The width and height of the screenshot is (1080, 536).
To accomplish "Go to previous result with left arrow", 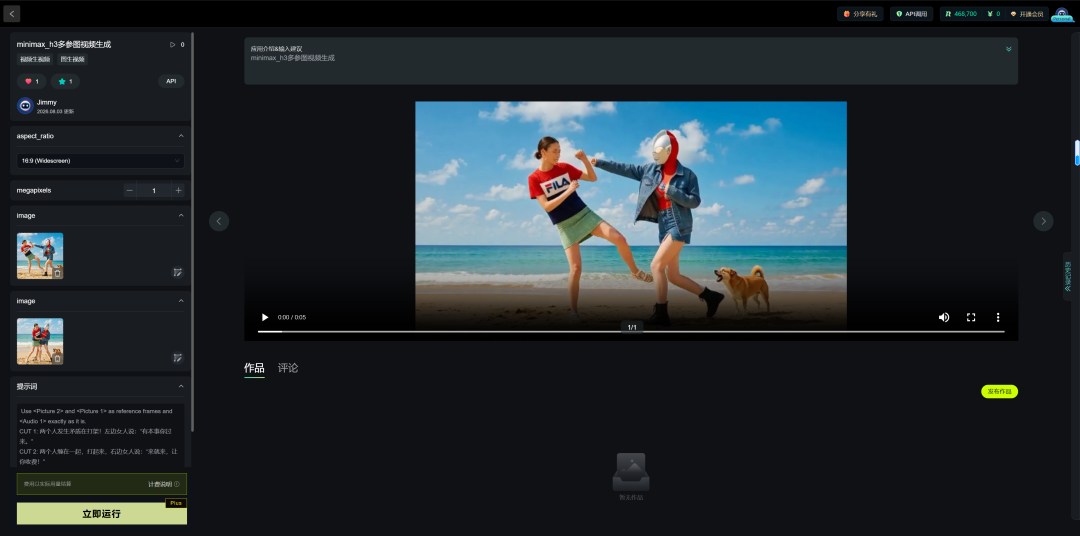I will click(219, 221).
